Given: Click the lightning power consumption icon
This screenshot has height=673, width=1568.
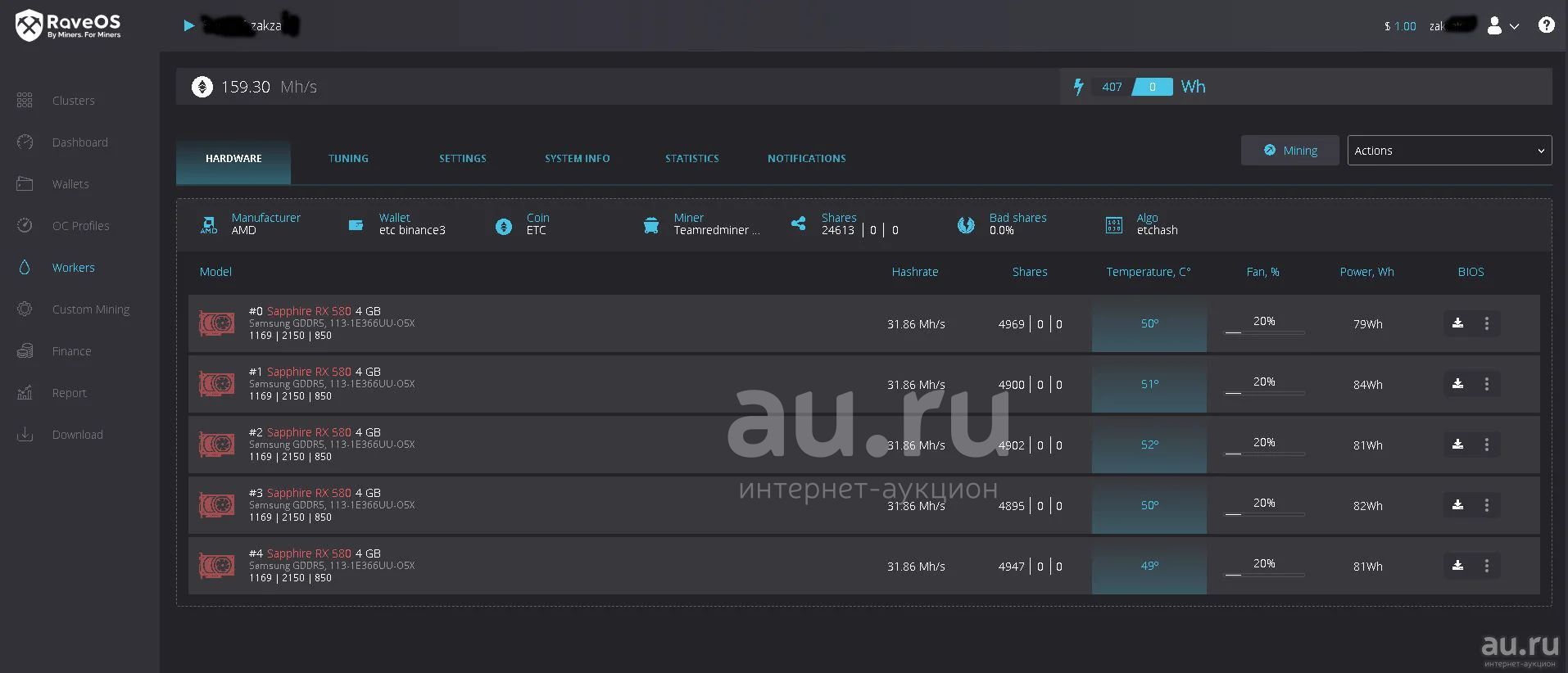Looking at the screenshot, I should click(x=1078, y=87).
